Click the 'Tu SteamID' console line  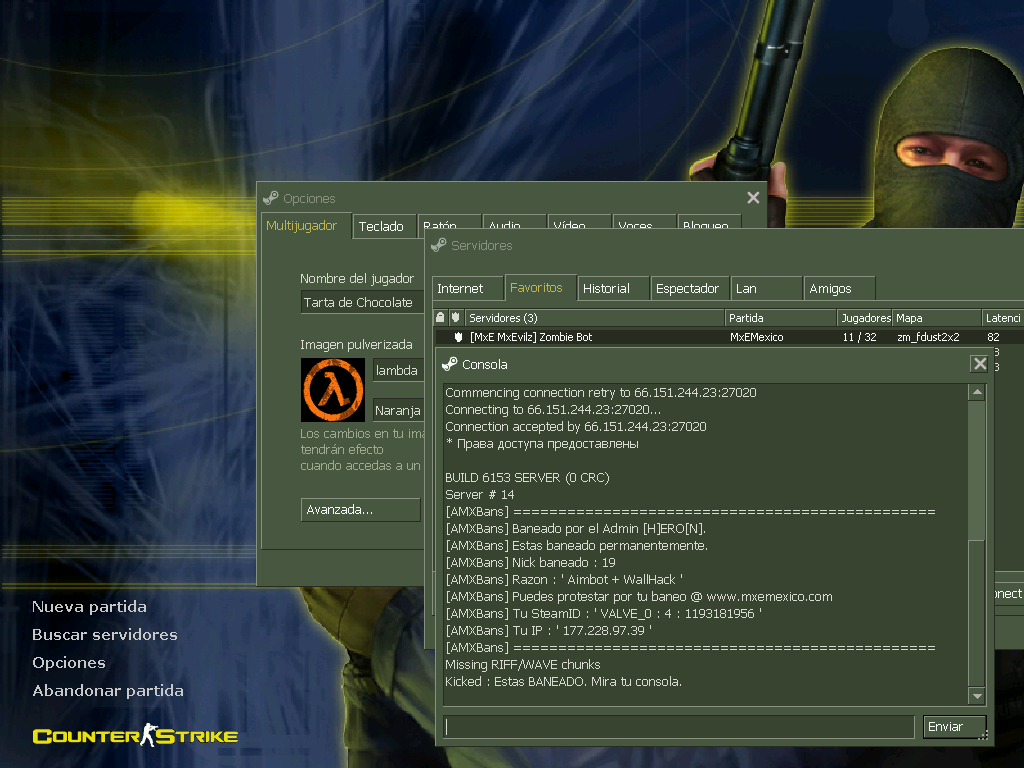coord(603,613)
